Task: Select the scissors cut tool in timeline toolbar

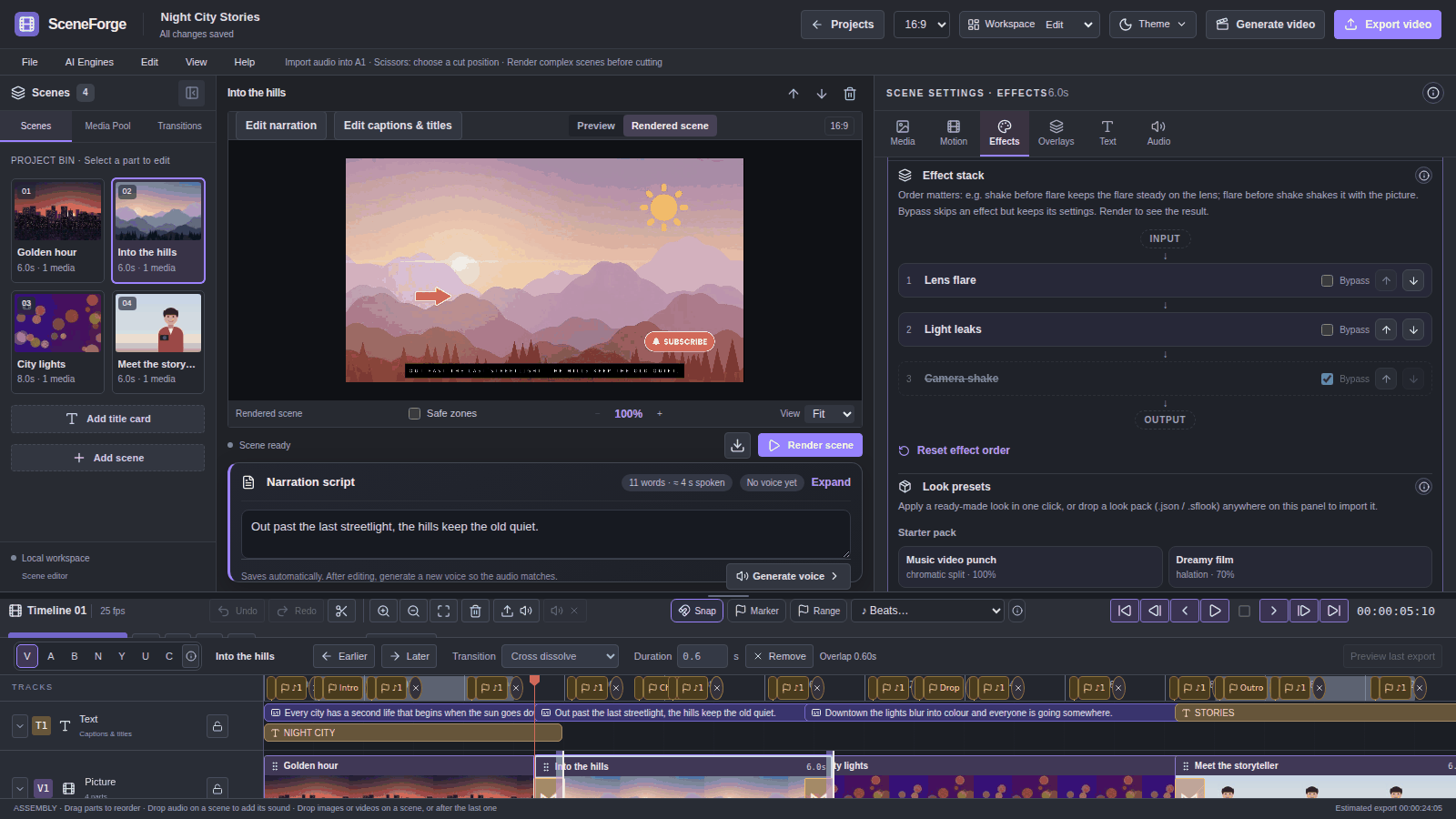Action: point(341,611)
